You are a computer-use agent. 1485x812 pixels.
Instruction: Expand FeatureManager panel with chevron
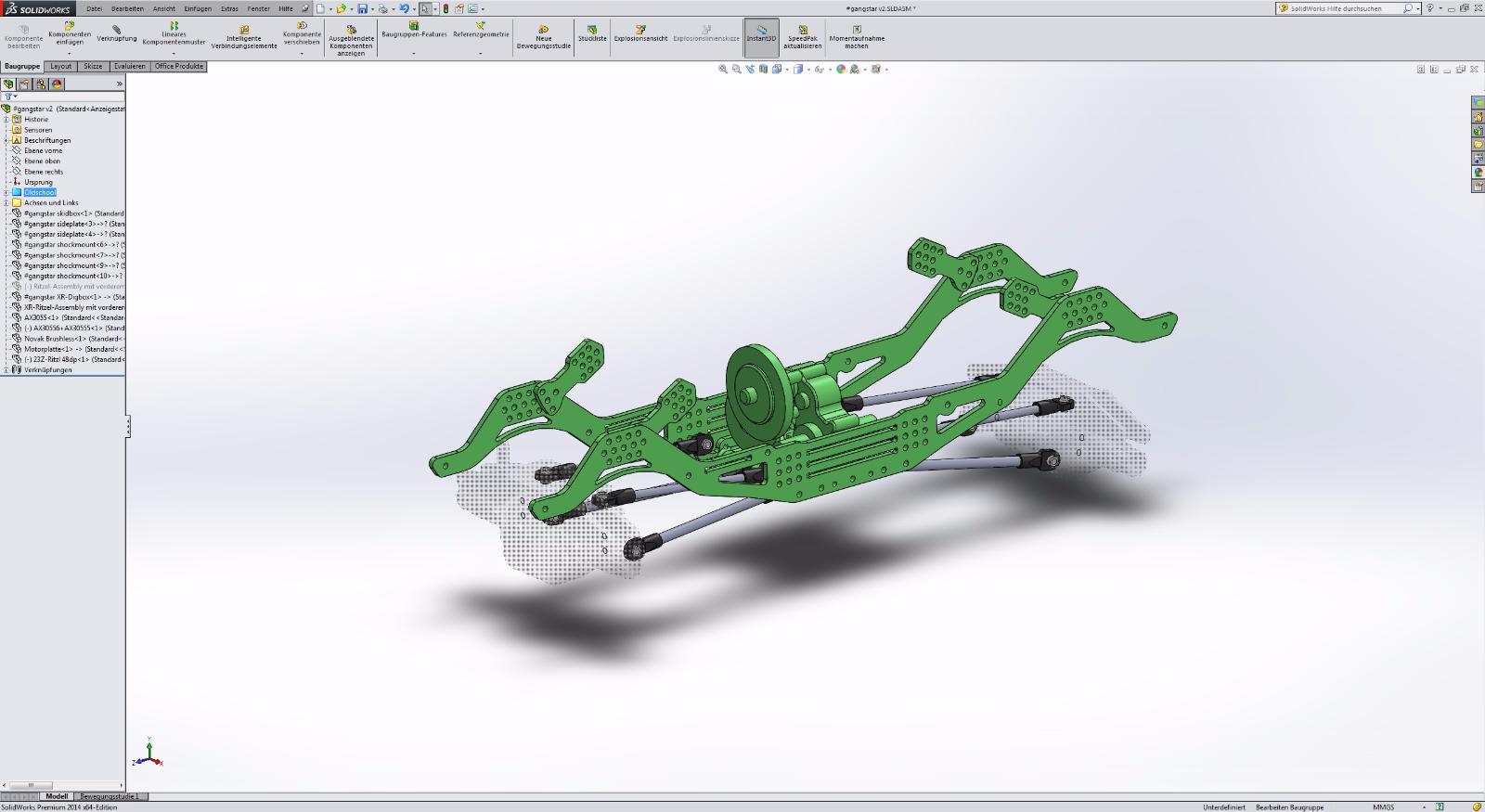pos(119,84)
